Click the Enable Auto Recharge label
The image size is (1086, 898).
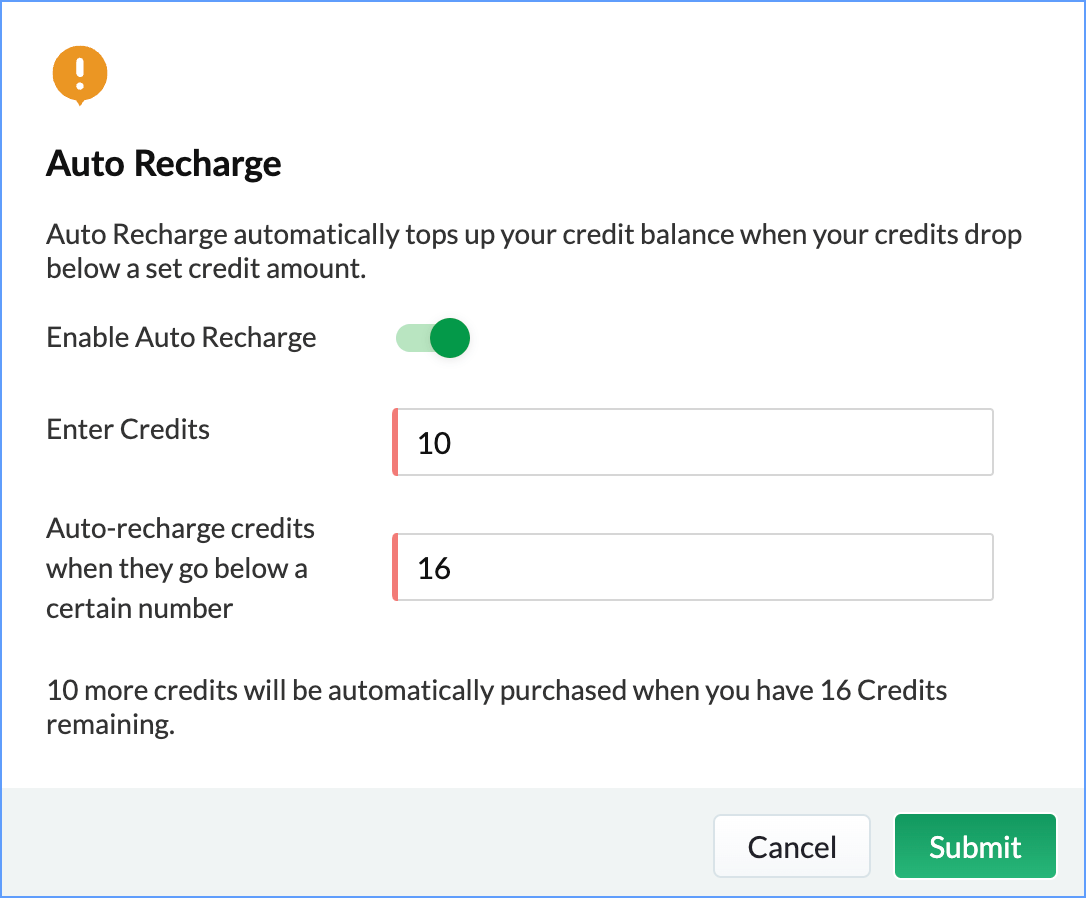181,337
